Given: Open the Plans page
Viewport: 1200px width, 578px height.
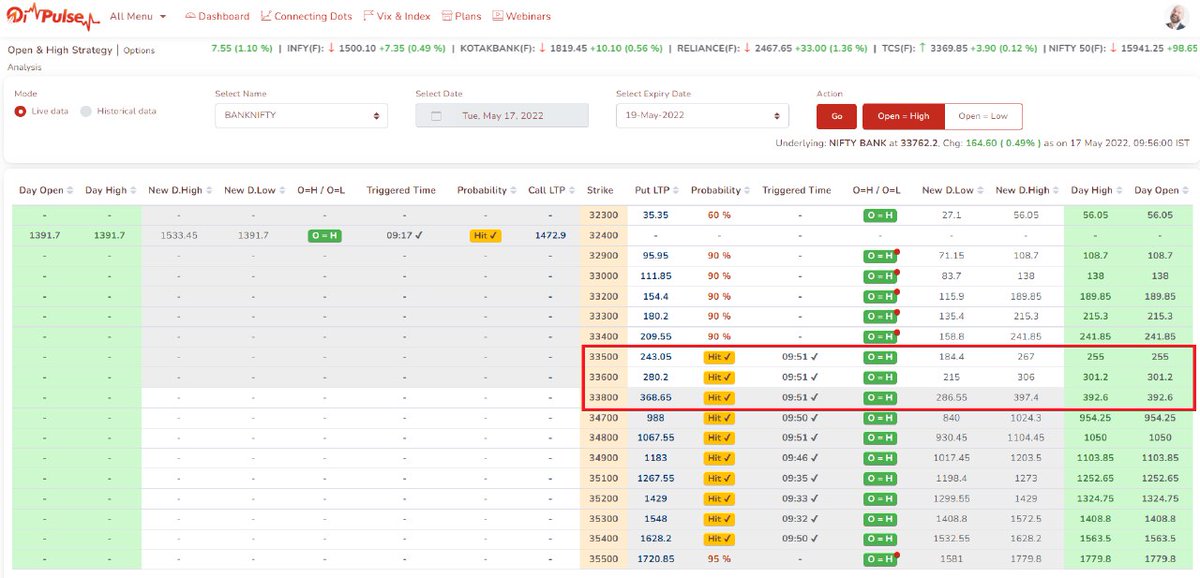Looking at the screenshot, I should pyautogui.click(x=461, y=17).
